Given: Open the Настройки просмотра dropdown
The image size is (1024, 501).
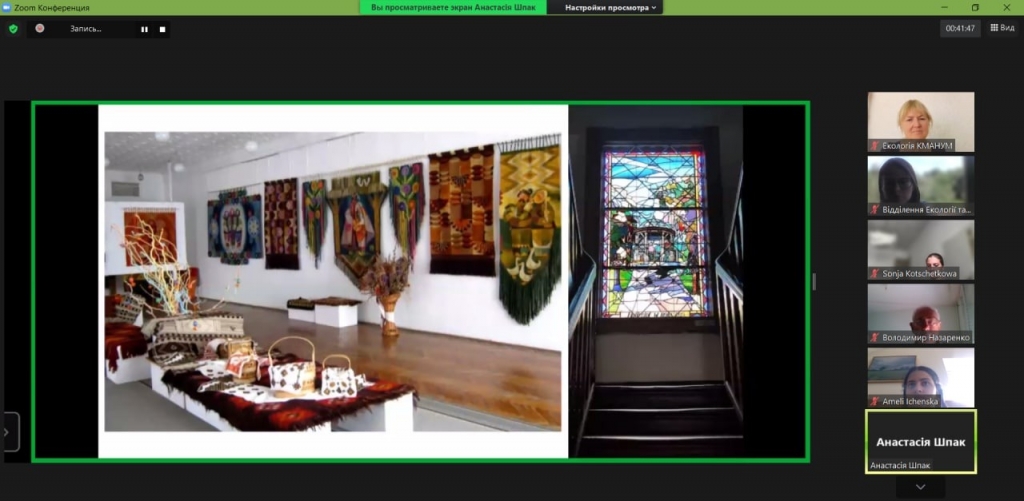Looking at the screenshot, I should click(x=611, y=8).
